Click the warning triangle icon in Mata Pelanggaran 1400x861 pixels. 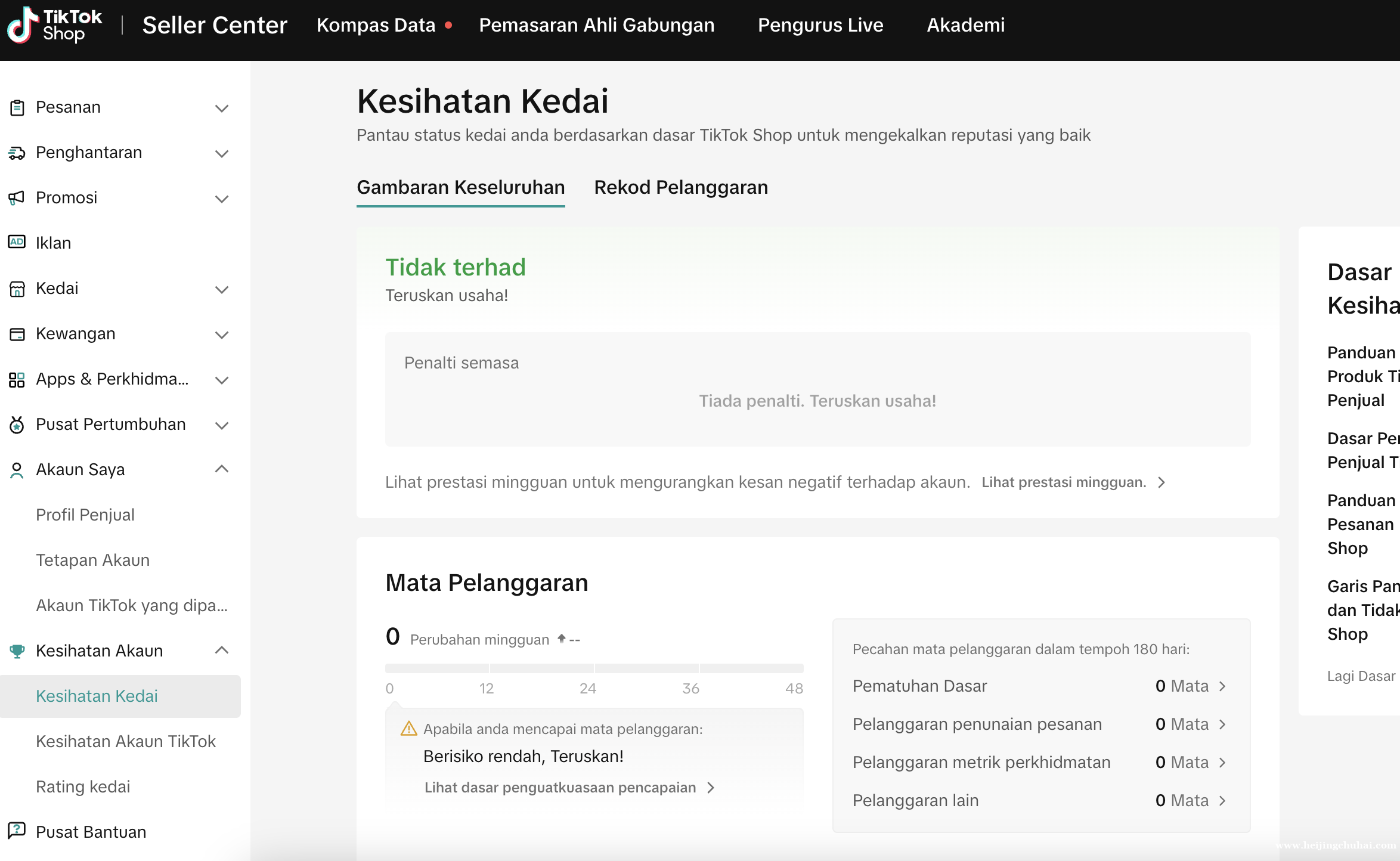tap(408, 728)
